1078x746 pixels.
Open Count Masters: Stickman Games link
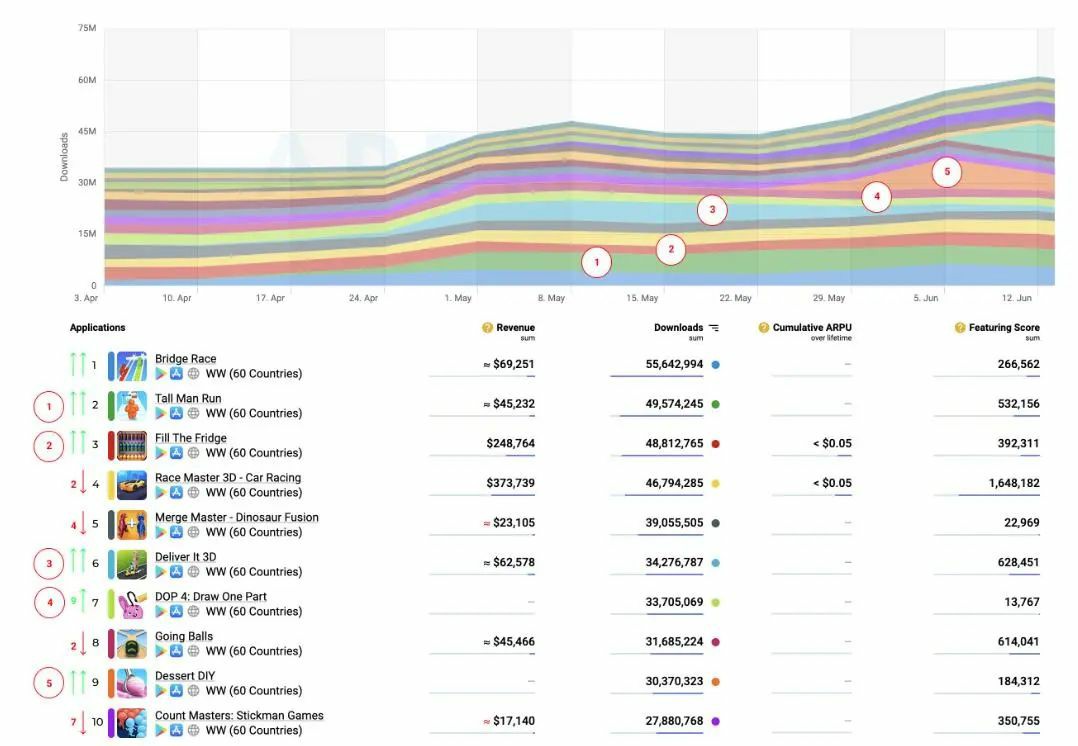239,716
